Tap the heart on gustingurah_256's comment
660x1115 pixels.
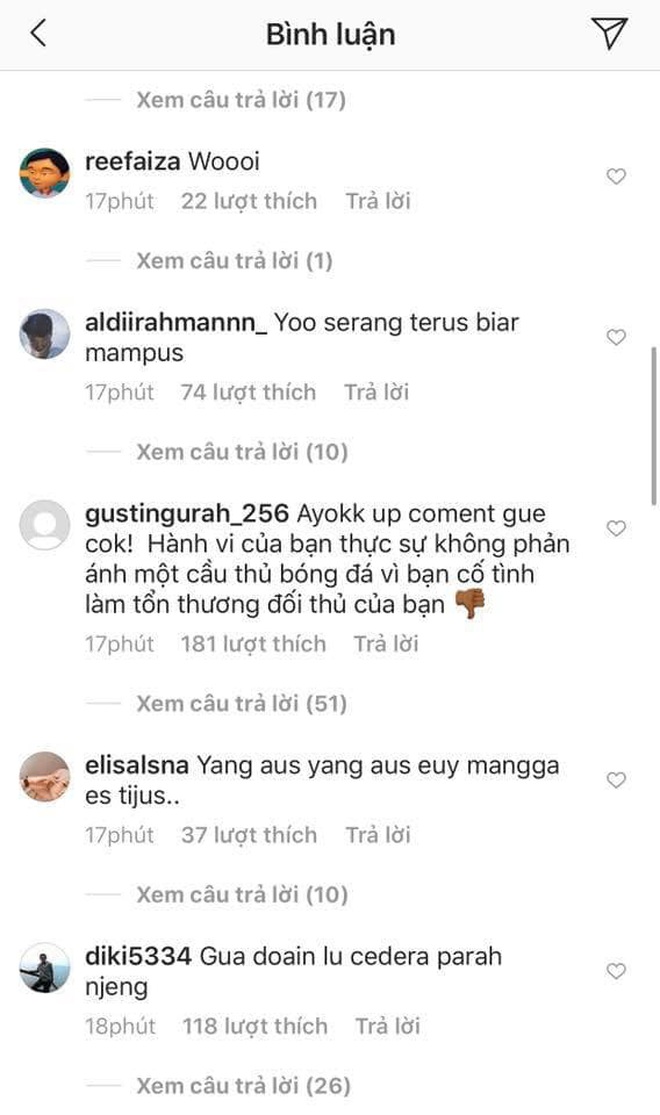pyautogui.click(x=616, y=528)
